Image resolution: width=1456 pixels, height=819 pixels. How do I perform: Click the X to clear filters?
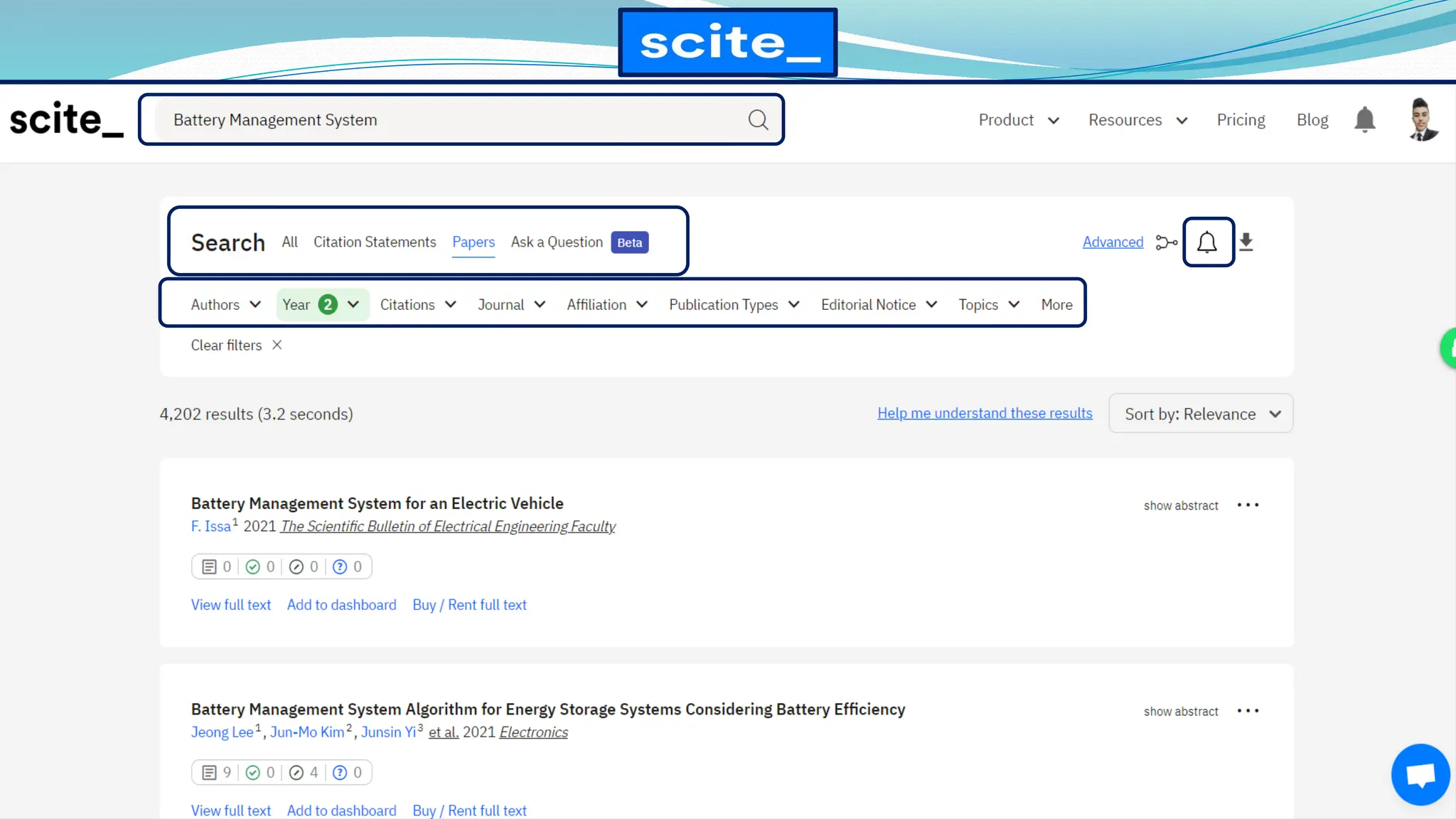click(277, 345)
